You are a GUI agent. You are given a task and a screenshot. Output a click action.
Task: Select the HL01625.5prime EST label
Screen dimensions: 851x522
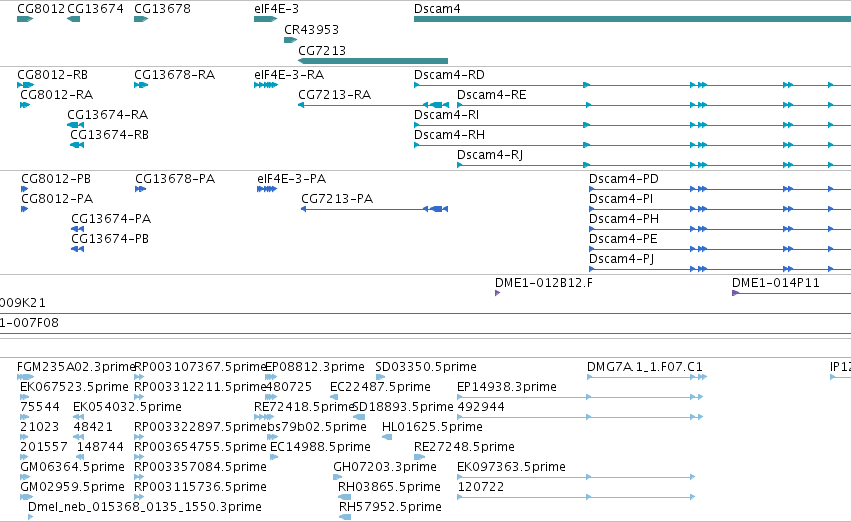[433, 427]
